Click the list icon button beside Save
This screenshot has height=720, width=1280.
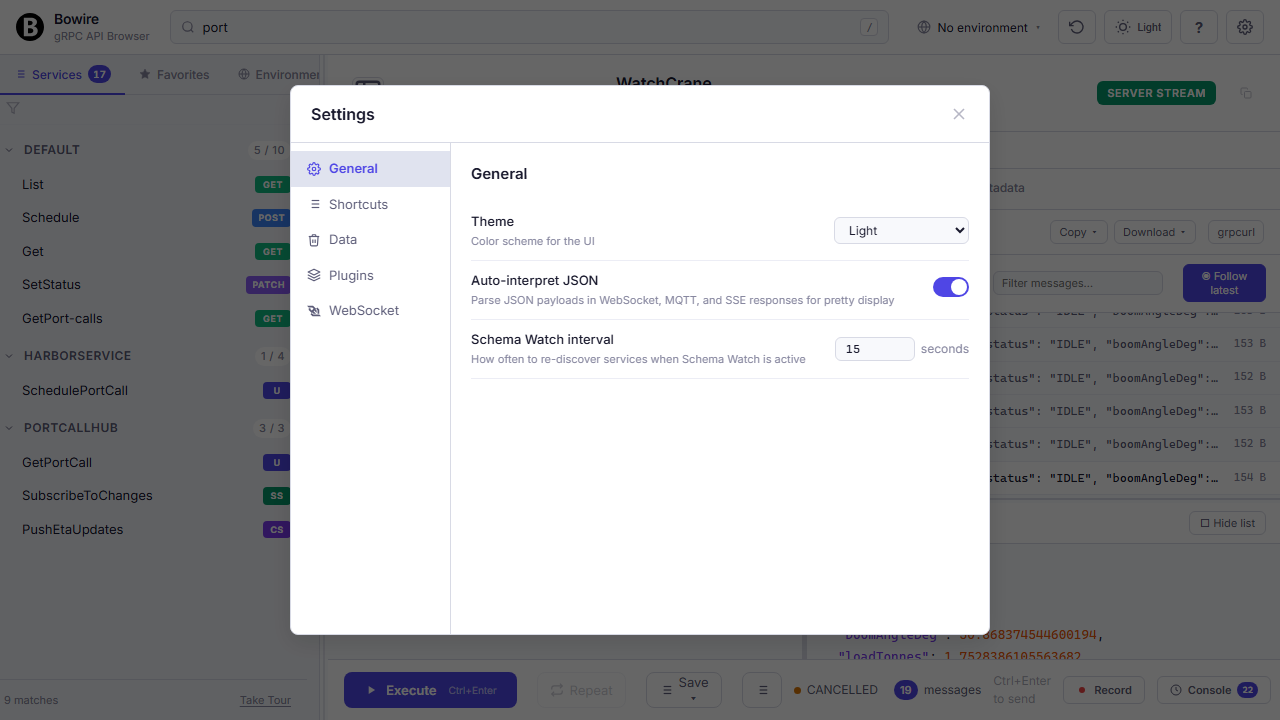coord(762,690)
